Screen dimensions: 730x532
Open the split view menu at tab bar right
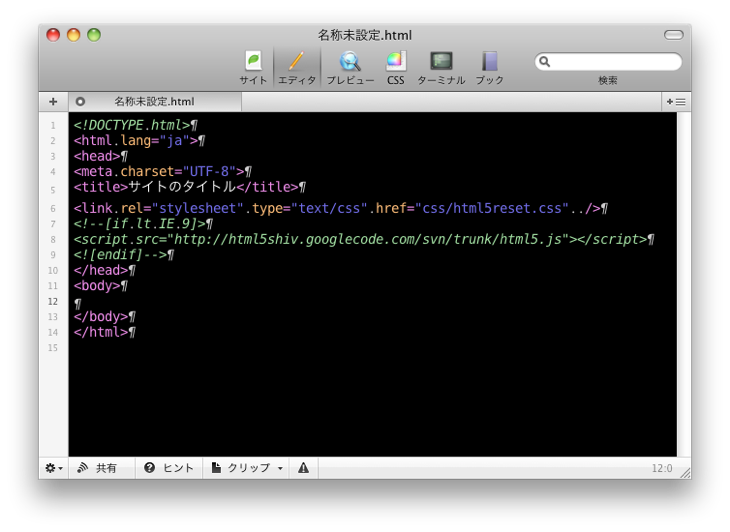(676, 102)
